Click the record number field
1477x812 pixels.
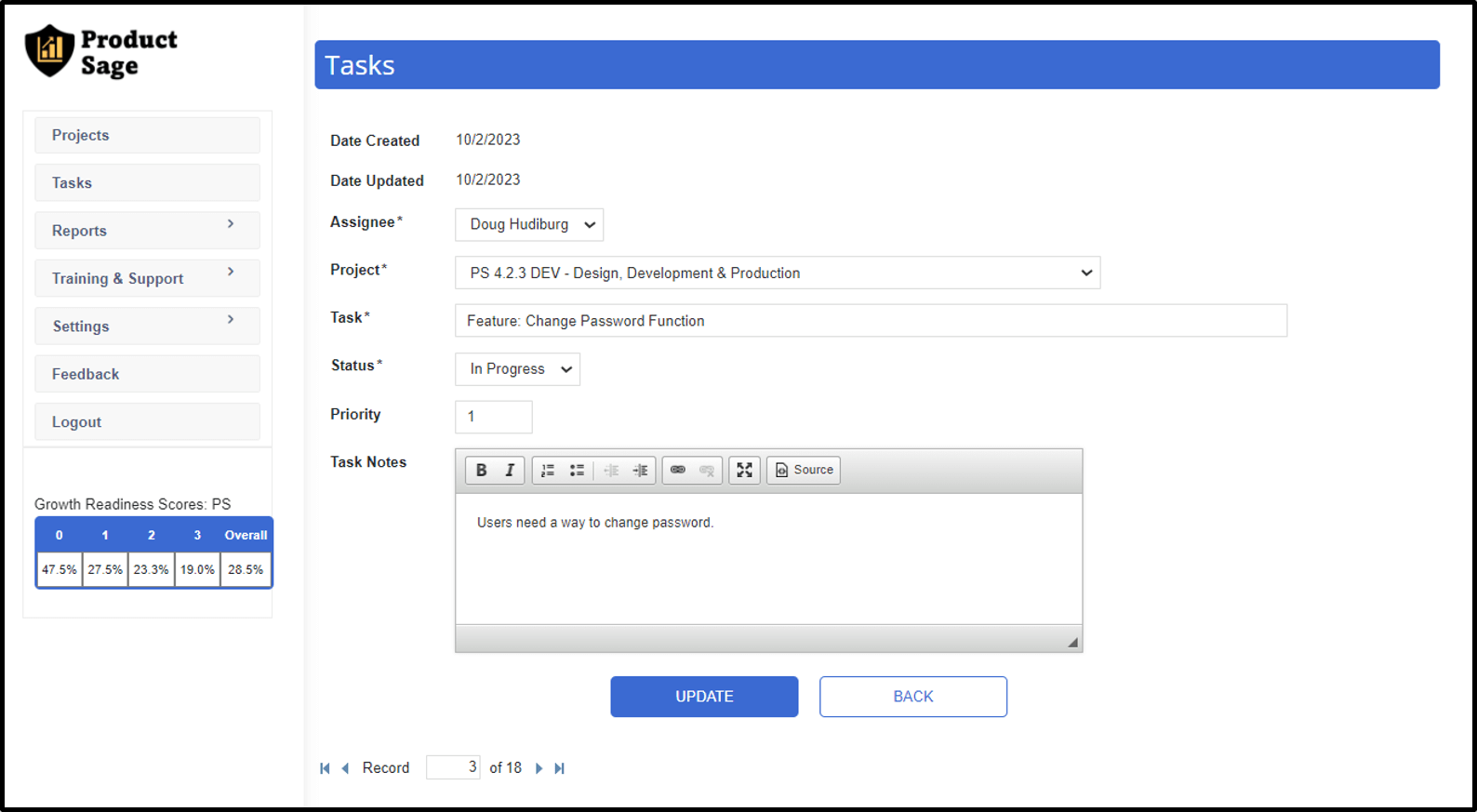(453, 767)
